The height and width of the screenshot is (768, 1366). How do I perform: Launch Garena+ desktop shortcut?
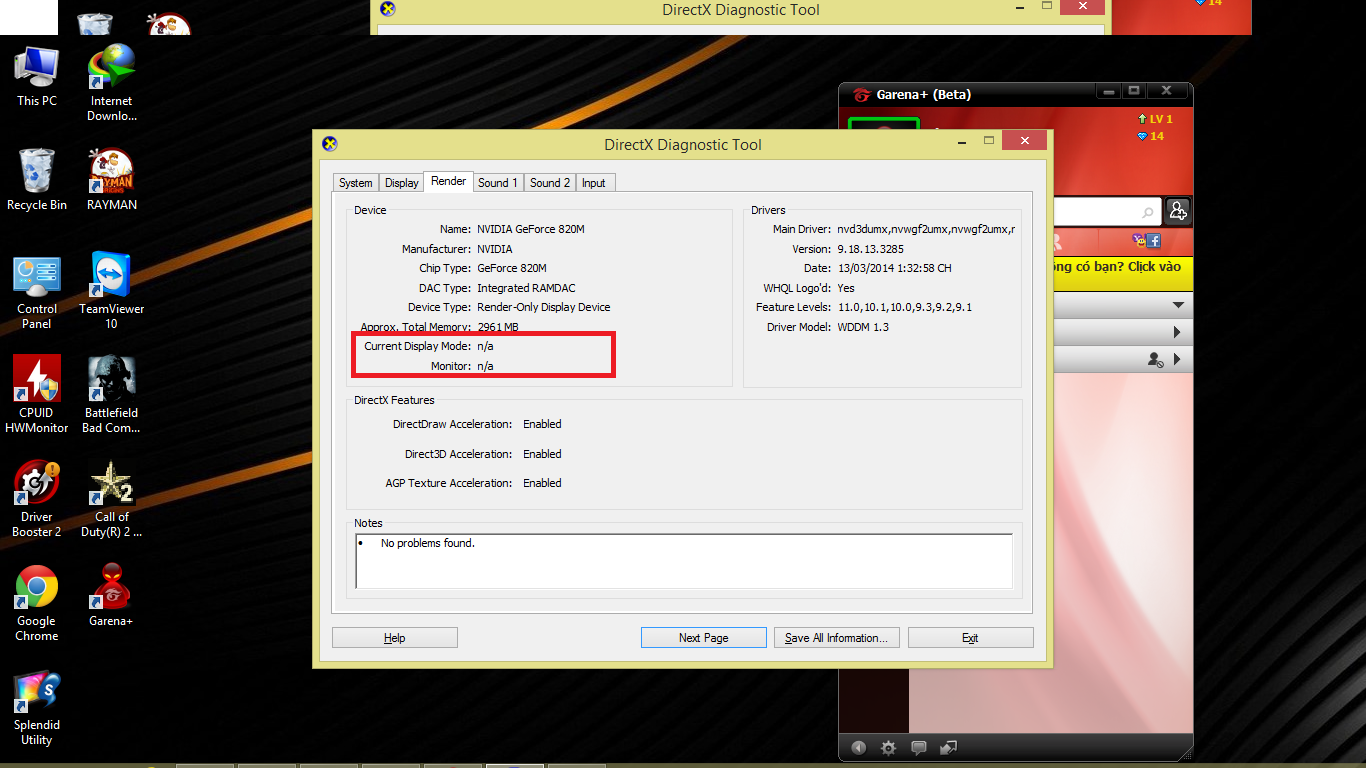pyautogui.click(x=112, y=595)
